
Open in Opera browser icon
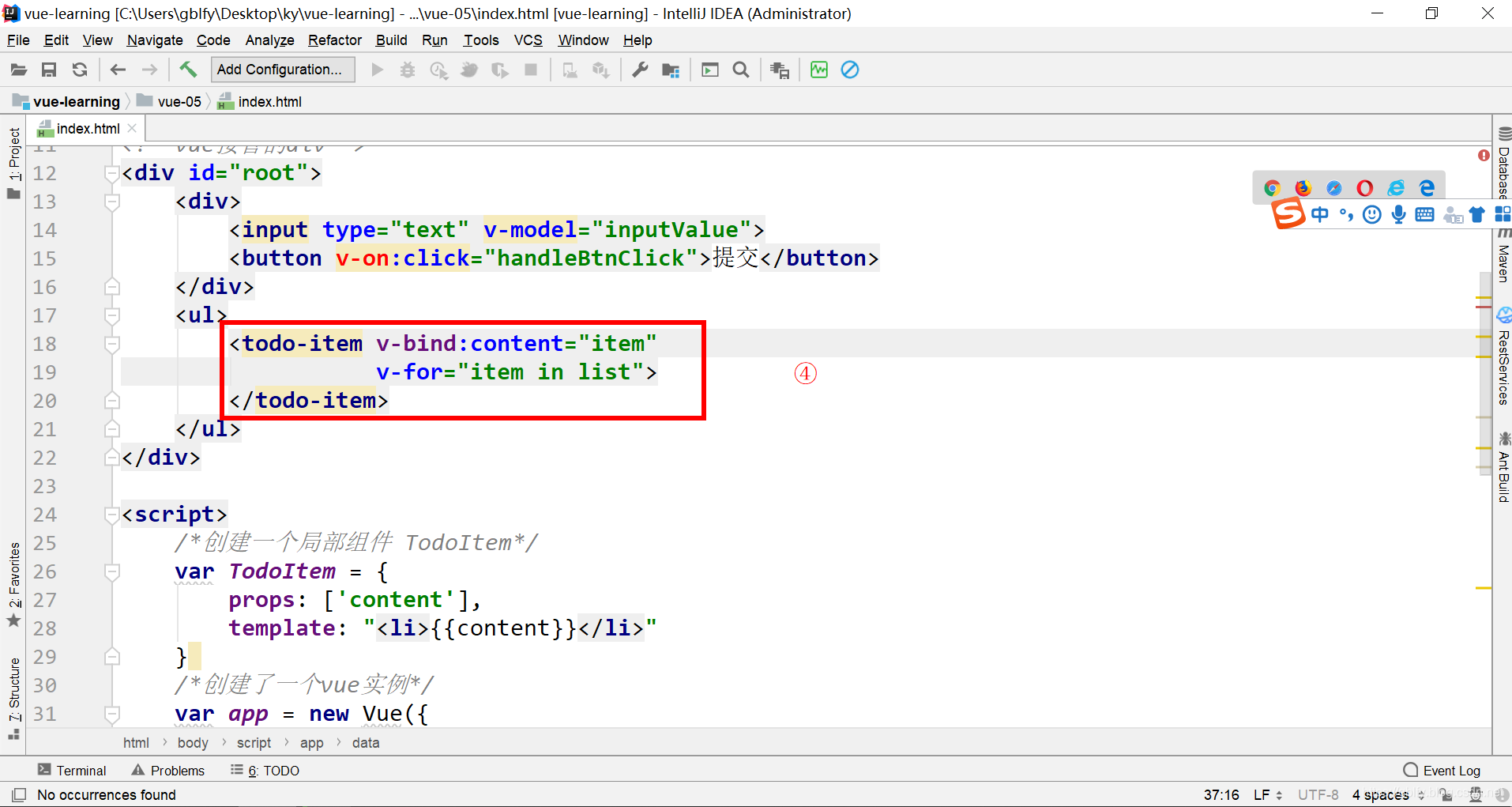[1365, 187]
